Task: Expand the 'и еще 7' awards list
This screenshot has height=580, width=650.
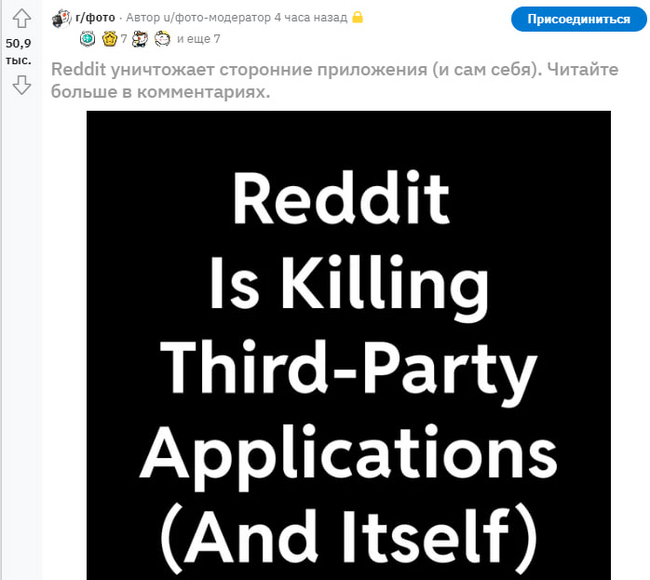Action: click(199, 39)
